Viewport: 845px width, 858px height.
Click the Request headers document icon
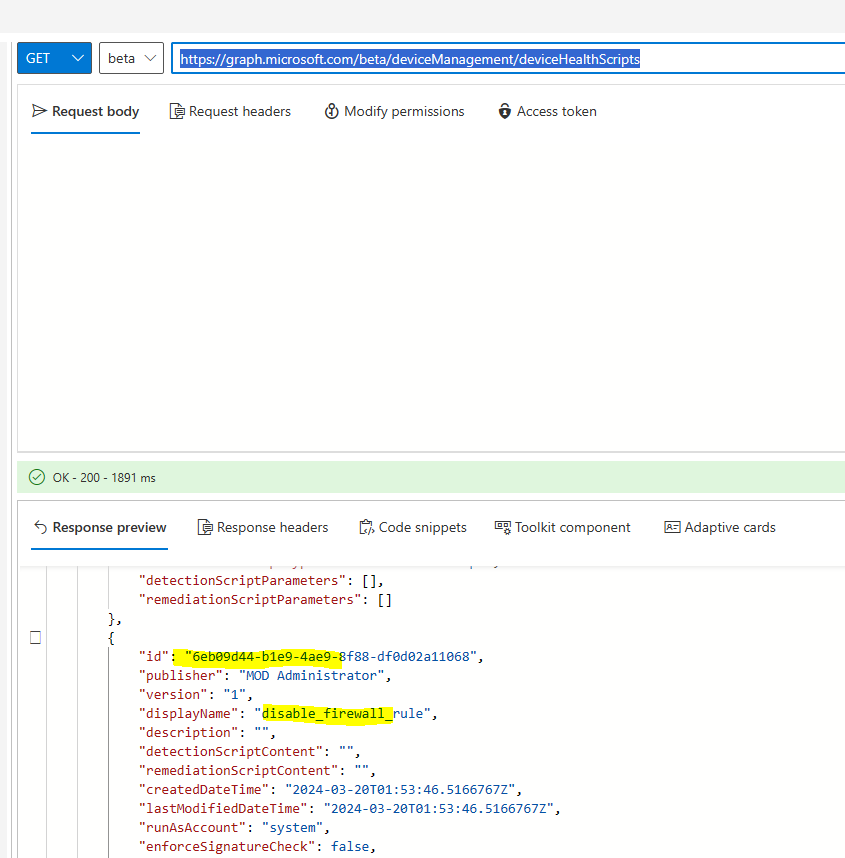[x=177, y=111]
